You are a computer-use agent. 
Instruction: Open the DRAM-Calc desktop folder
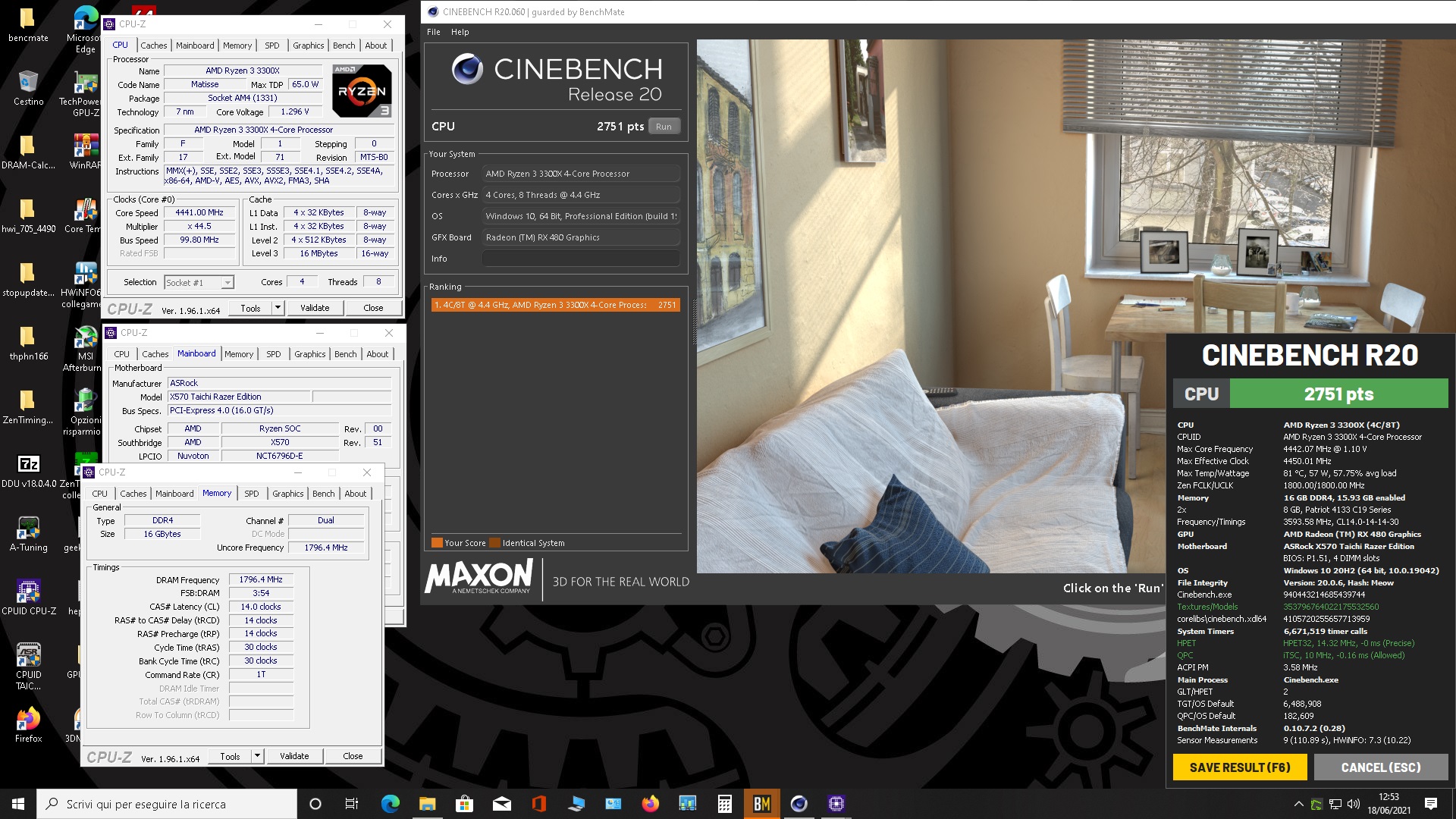[27, 152]
